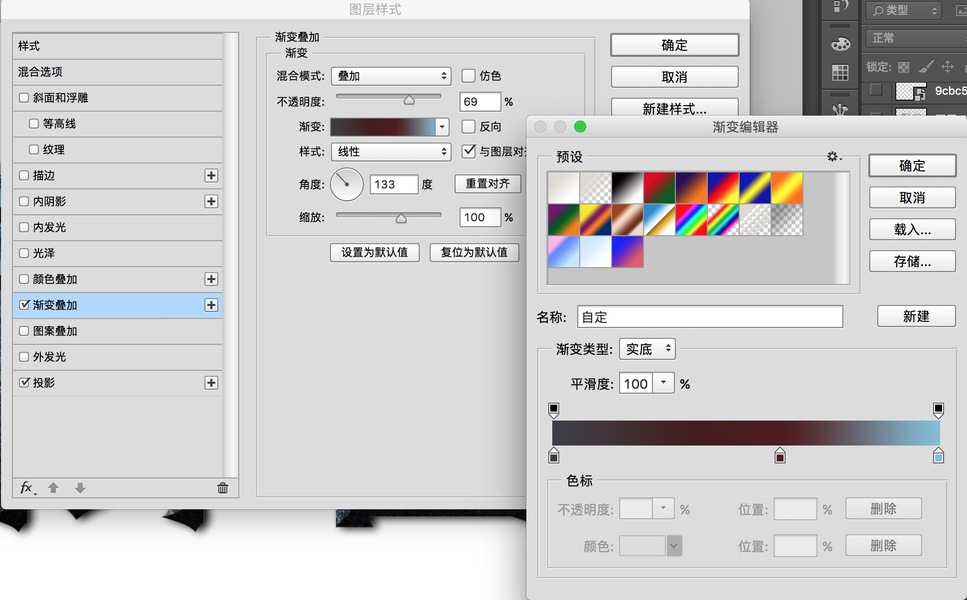This screenshot has width=967, height=600.
Task: Select the light blue right color stop
Action: point(938,456)
